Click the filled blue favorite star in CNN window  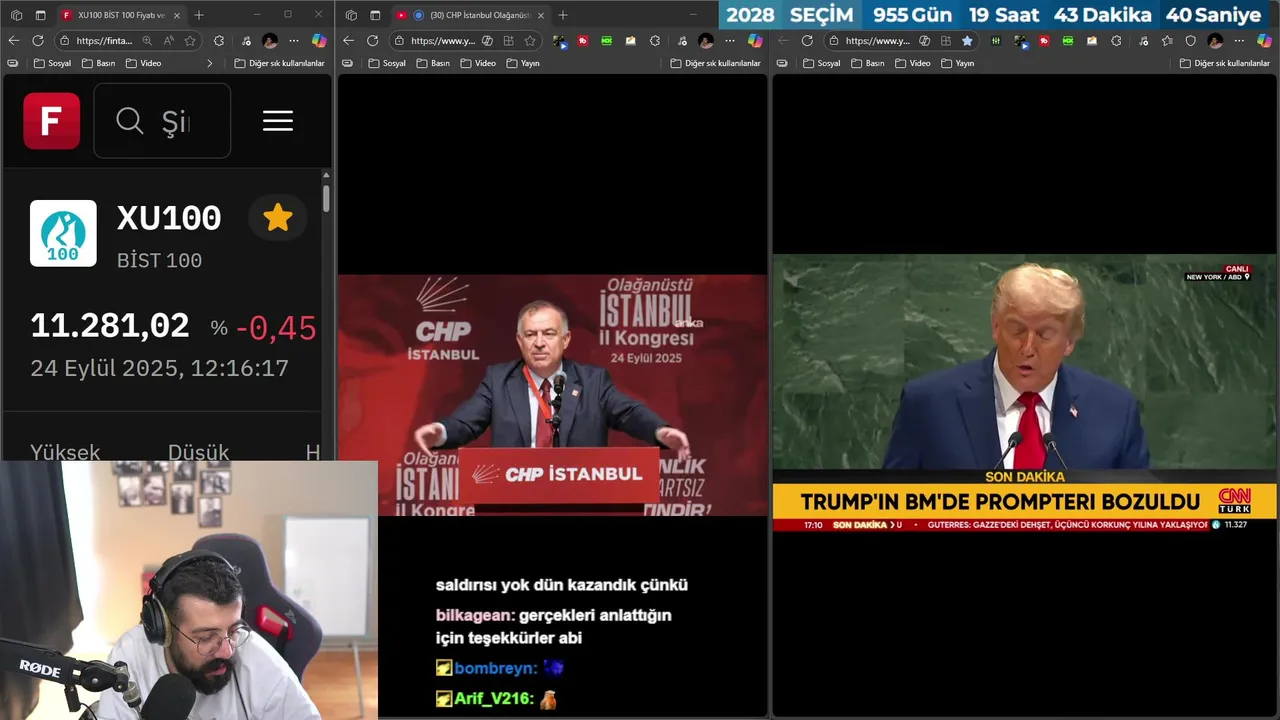pyautogui.click(x=967, y=41)
